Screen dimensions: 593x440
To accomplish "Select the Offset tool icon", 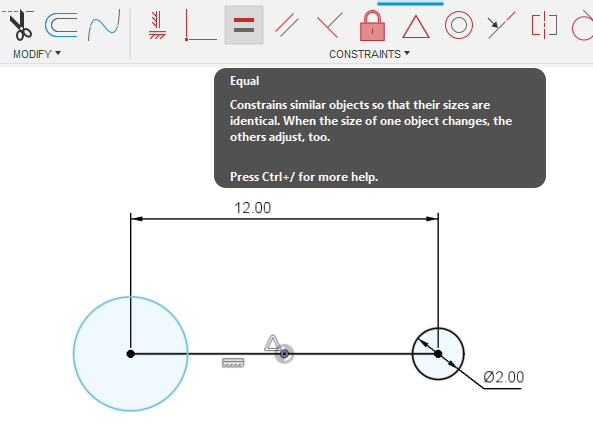I will (61, 25).
